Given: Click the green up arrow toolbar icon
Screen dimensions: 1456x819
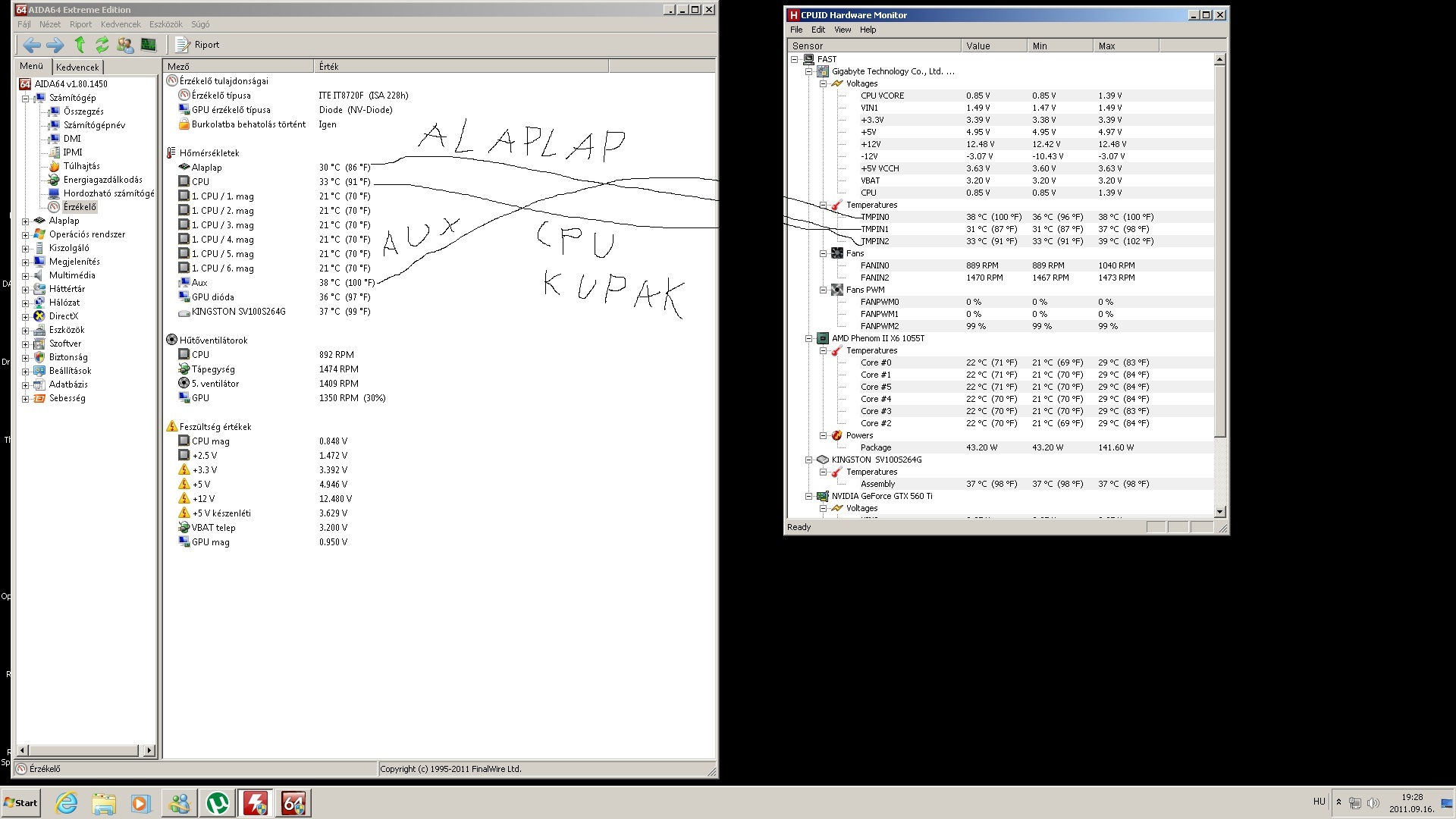Looking at the screenshot, I should (x=80, y=45).
